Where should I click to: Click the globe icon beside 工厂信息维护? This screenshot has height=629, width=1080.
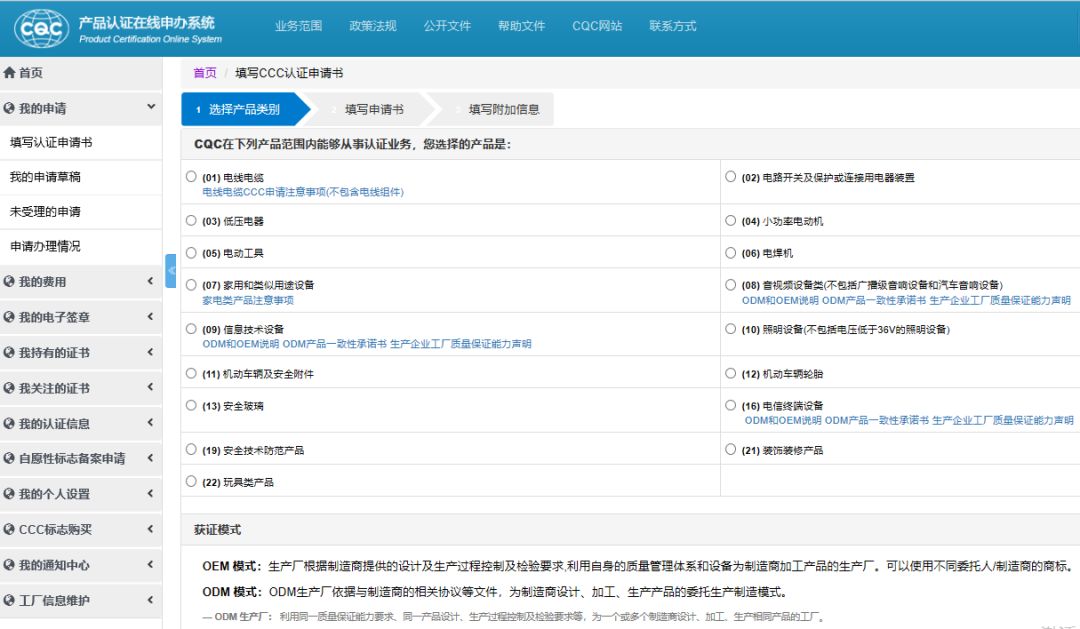point(10,601)
